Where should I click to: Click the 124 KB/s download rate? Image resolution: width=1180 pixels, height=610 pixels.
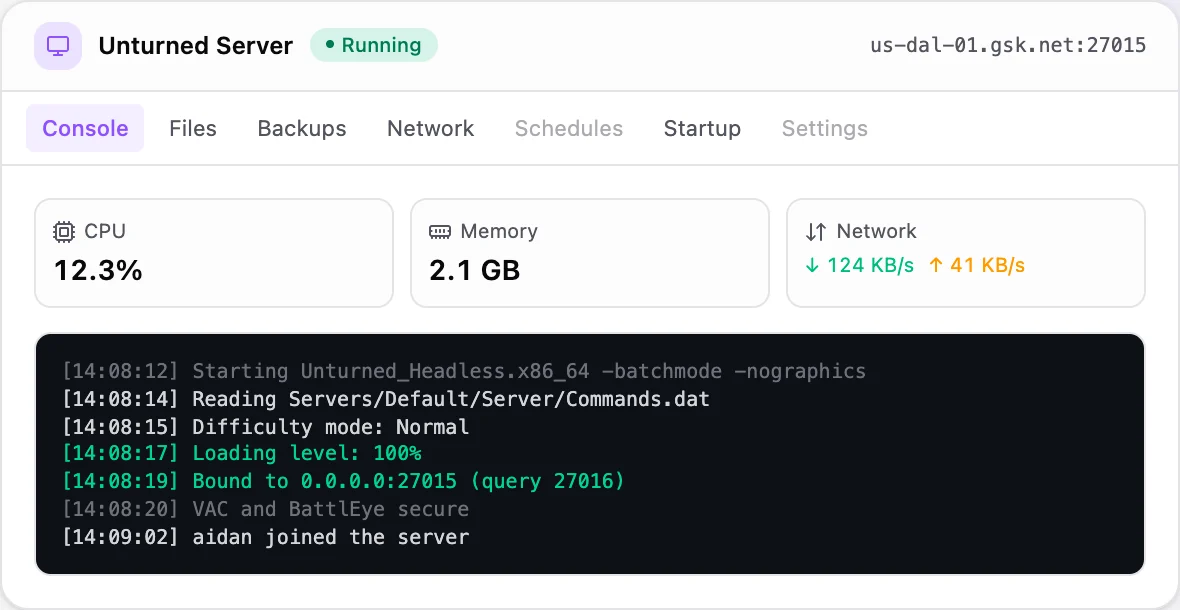pyautogui.click(x=859, y=266)
